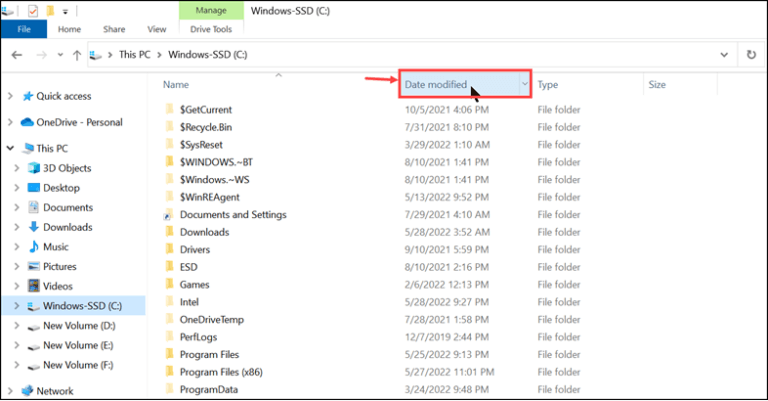Switch to the Drive Tools tab

(208, 30)
